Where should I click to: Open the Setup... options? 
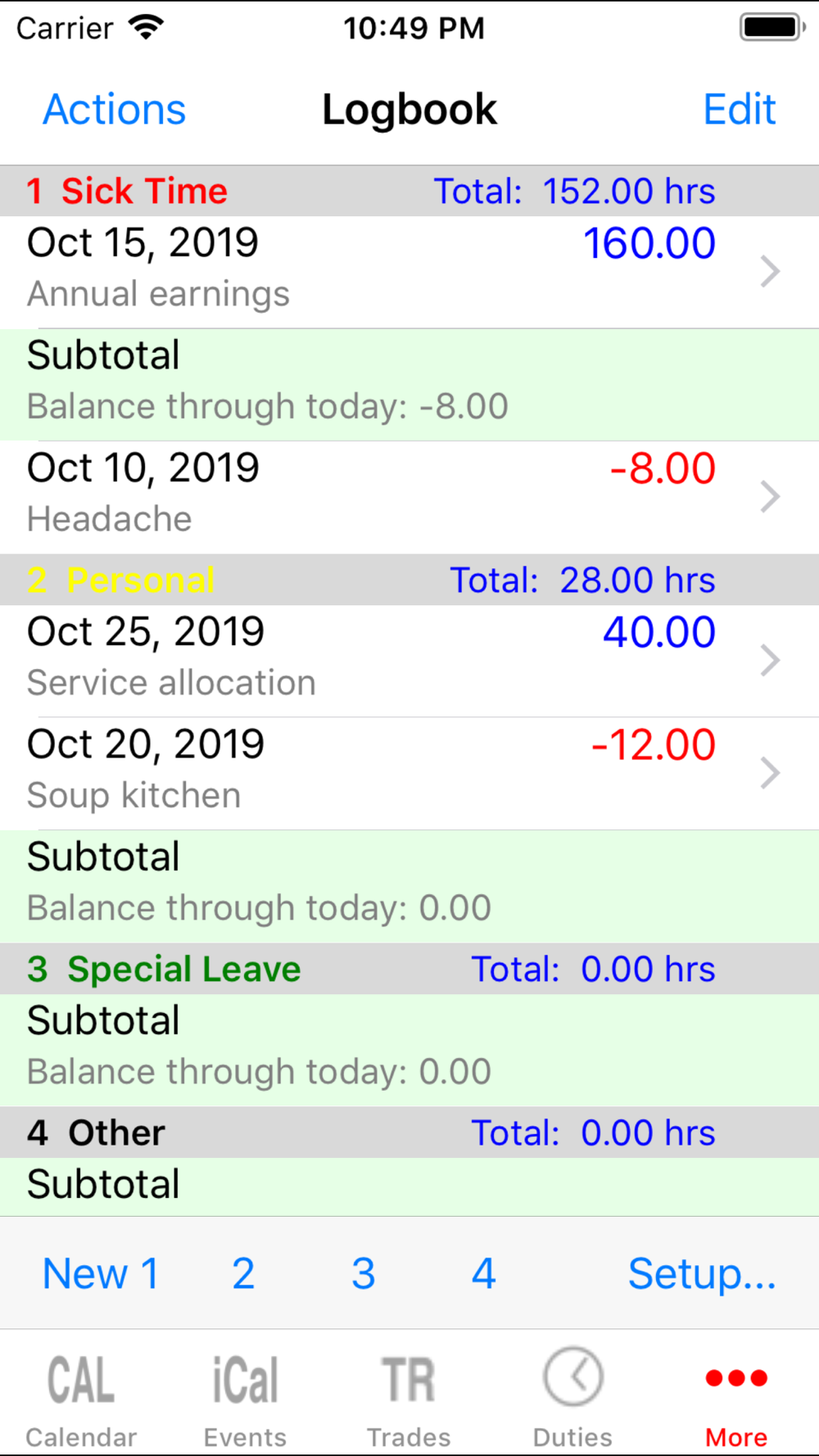[702, 1273]
